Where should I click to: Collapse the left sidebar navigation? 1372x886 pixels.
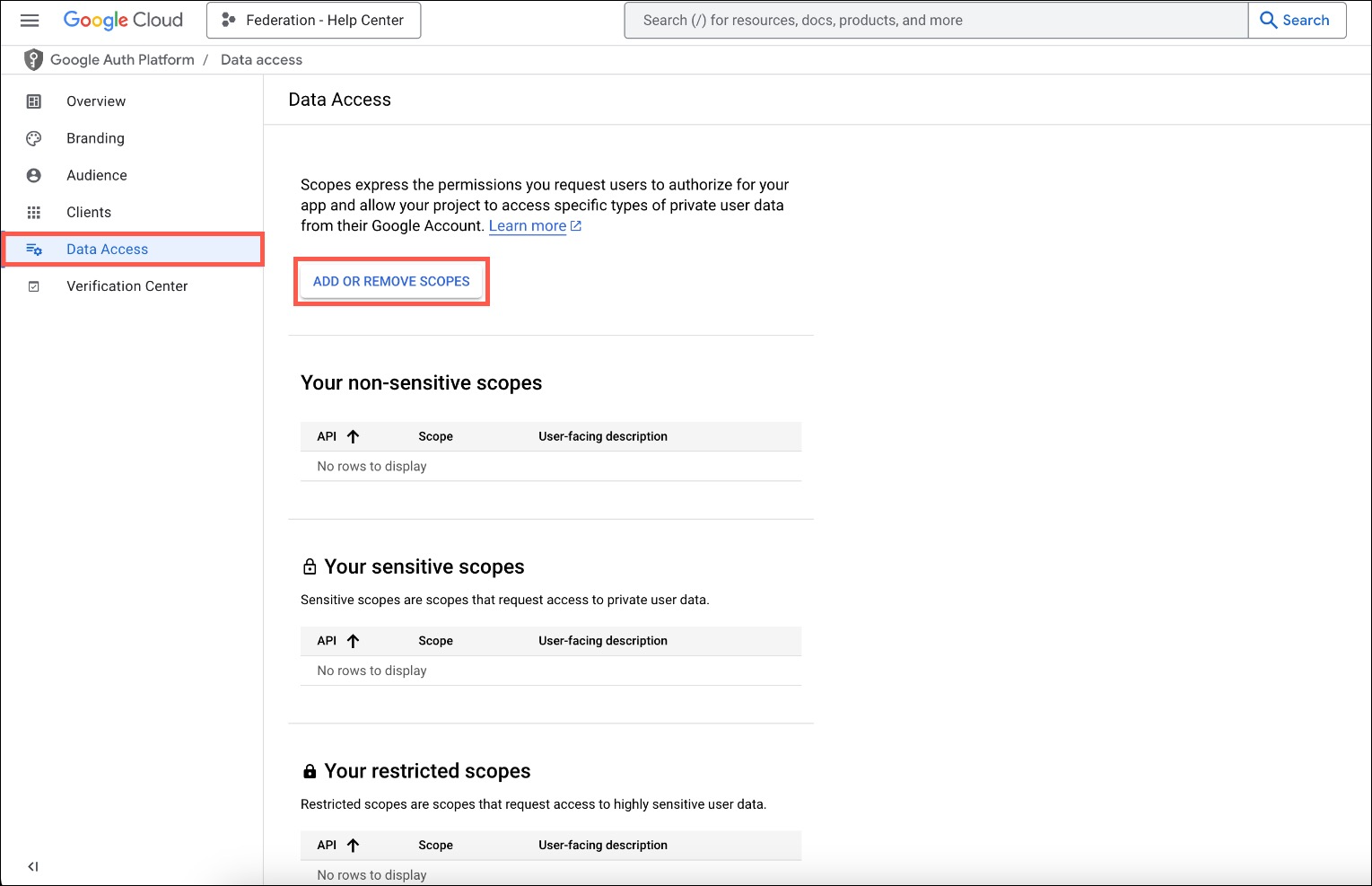tap(32, 865)
